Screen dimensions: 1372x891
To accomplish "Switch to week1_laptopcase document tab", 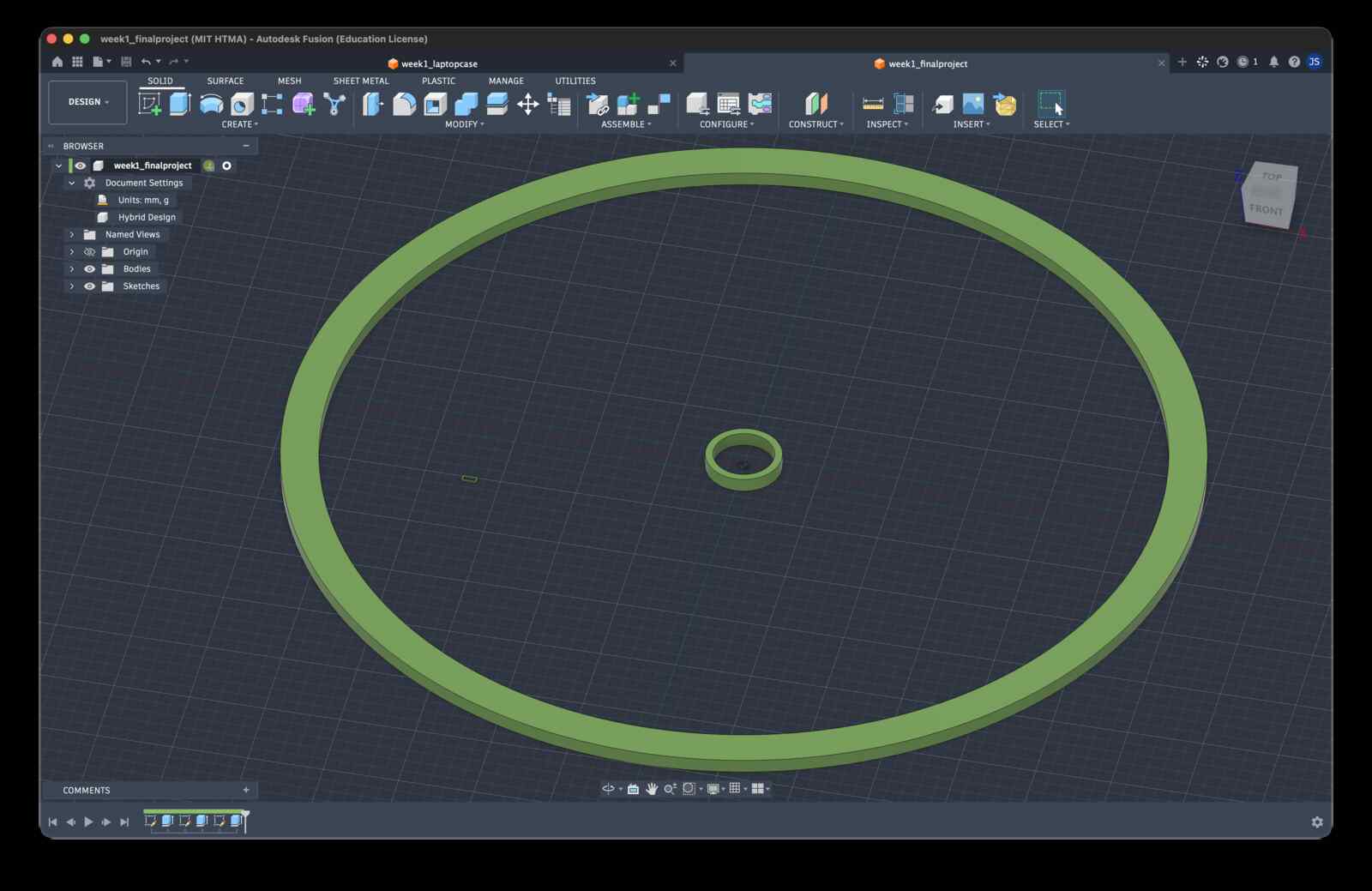I will point(439,63).
